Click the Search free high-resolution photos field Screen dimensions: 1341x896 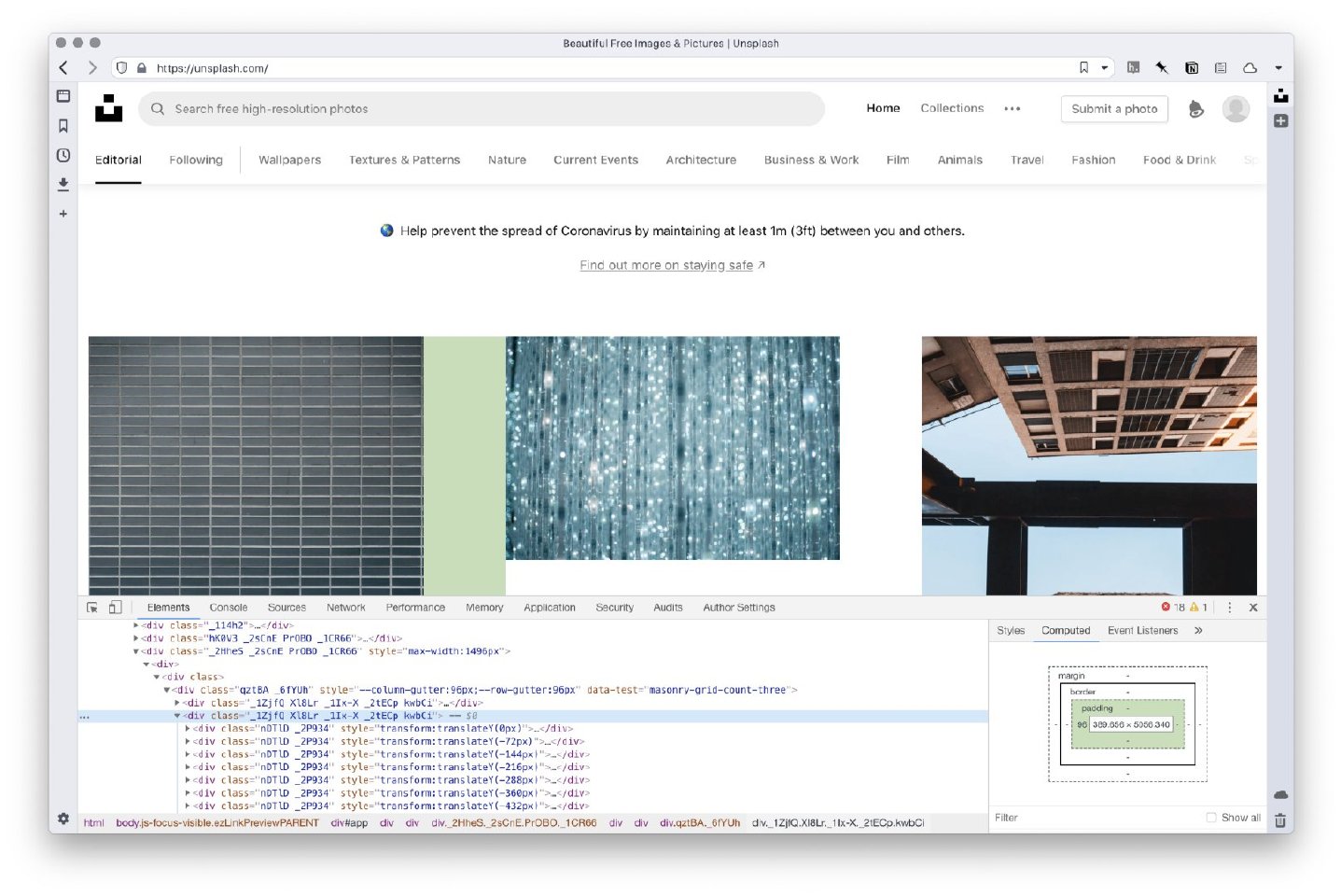click(485, 109)
